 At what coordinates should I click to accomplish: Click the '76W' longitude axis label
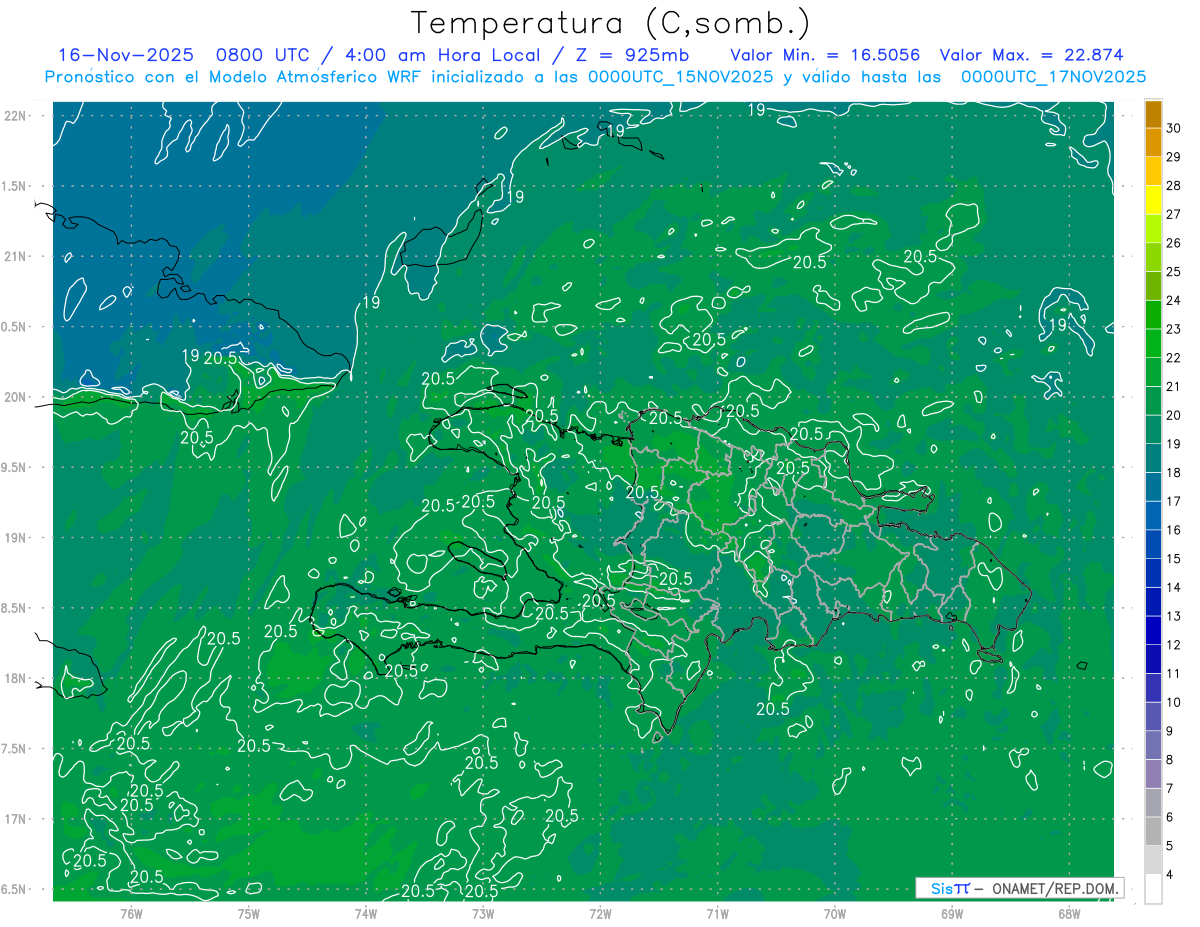click(x=131, y=913)
